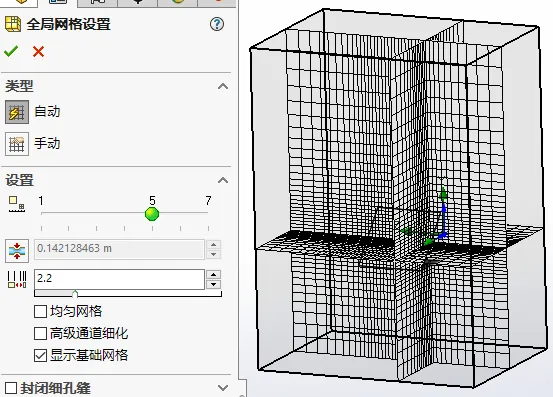This screenshot has height=397, width=553.
Task: Tick the 封闭细孔缝 checkbox
Action: (11, 388)
